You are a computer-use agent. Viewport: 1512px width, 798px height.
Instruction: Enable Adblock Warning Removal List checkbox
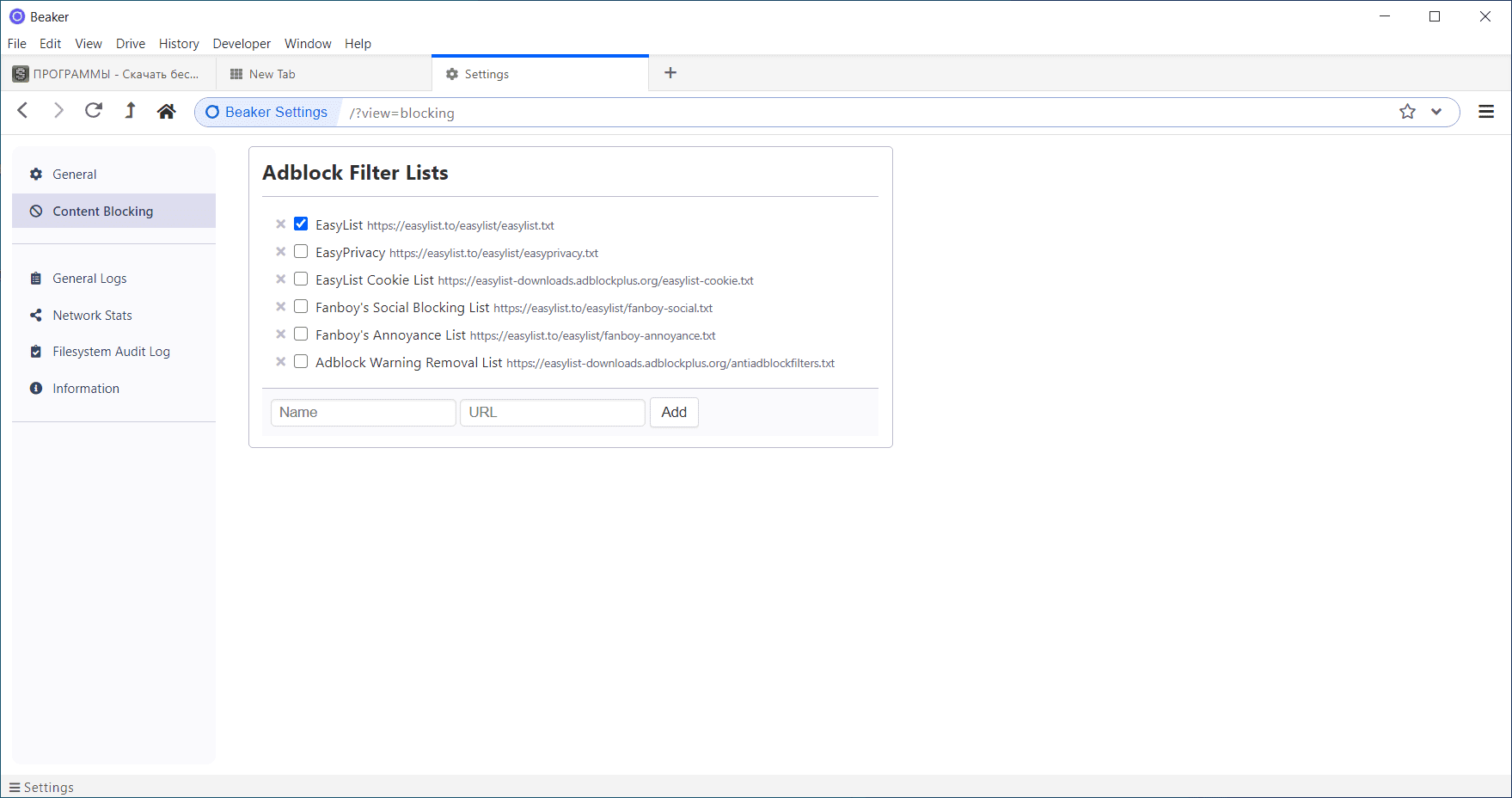click(301, 361)
